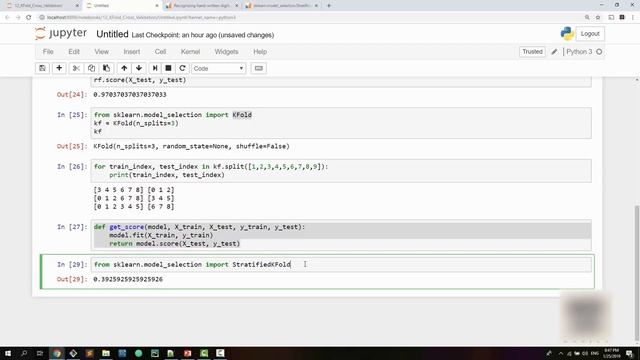Open the cell type dropdown showing Code
Image resolution: width=640 pixels, height=360 pixels.
[218, 68]
